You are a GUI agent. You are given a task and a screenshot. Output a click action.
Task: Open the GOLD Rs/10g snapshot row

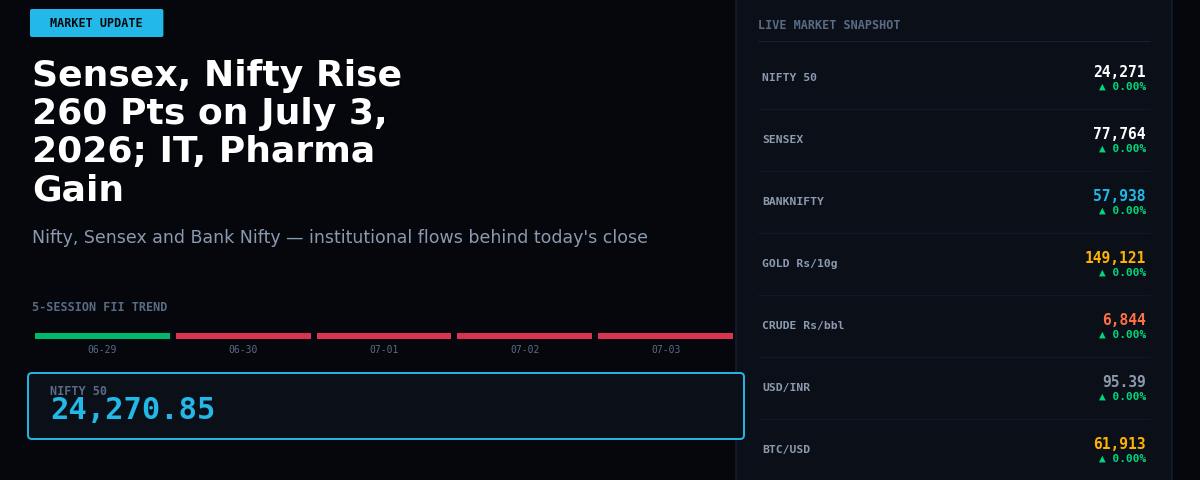point(954,264)
